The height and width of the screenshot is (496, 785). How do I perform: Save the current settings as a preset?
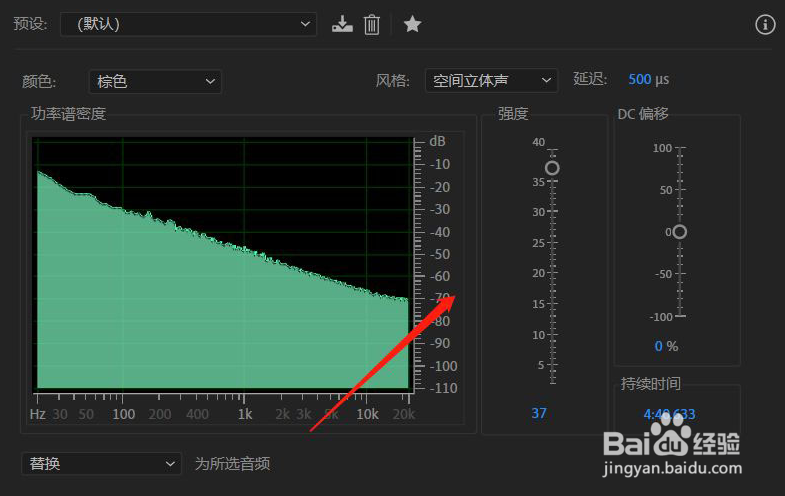click(x=342, y=24)
